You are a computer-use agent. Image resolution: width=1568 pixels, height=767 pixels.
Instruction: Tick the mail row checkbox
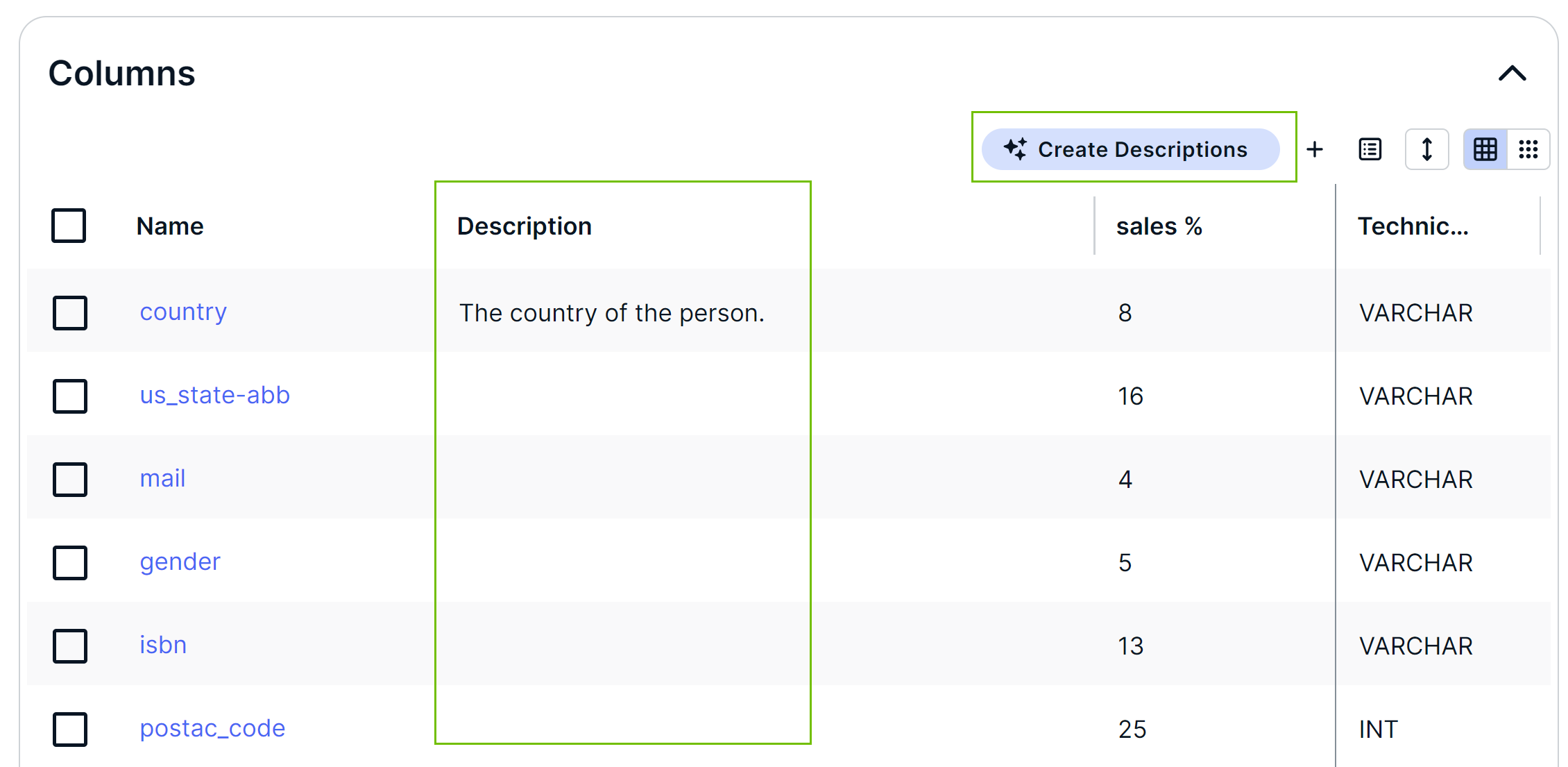pos(69,480)
